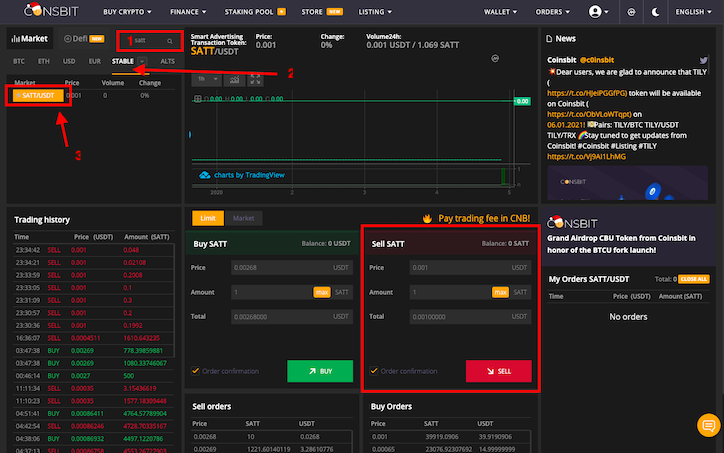Click max in Buy SATT amount

(x=322, y=292)
